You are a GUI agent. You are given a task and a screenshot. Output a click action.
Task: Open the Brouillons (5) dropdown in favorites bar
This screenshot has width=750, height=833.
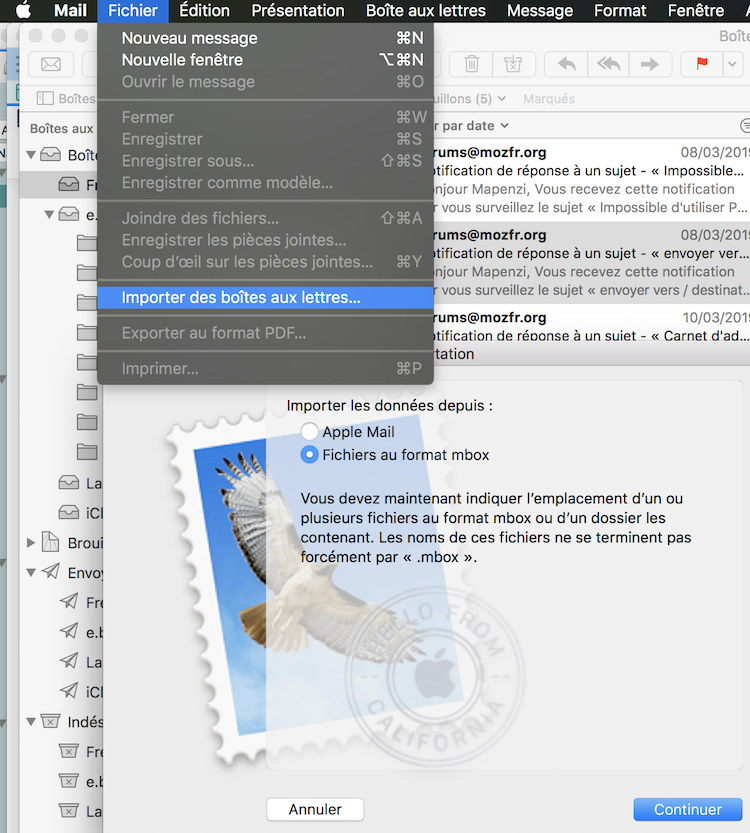470,99
